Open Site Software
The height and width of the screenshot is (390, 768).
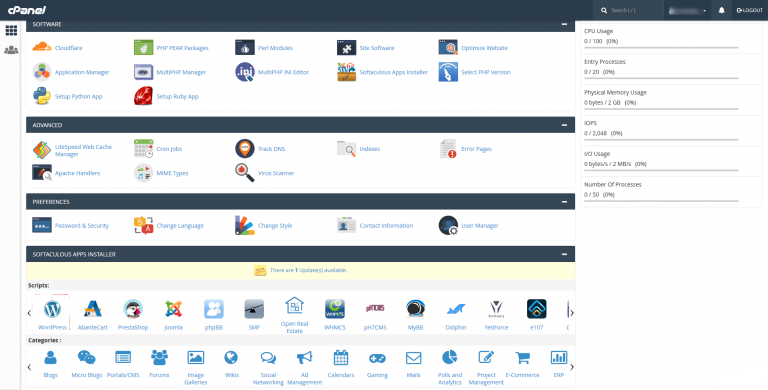pyautogui.click(x=365, y=48)
